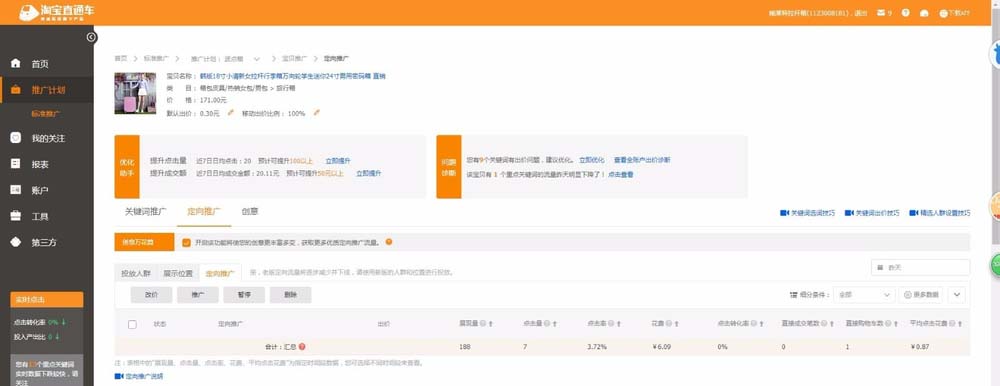Open the 推广计划 breadcrumb dropdown
Viewport: 1000px width, 386px height.
coord(256,58)
